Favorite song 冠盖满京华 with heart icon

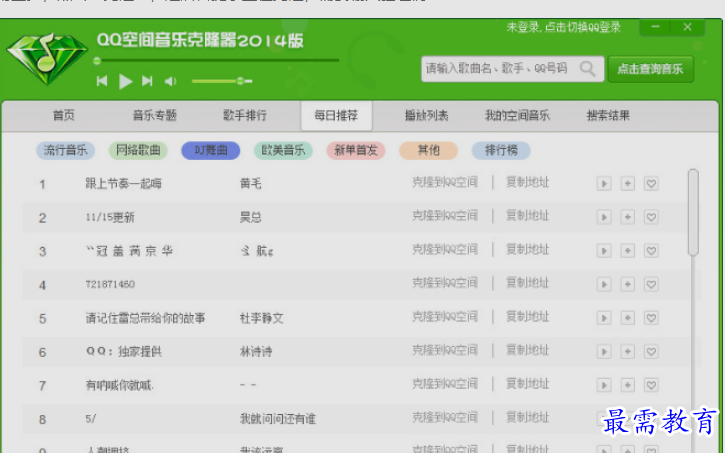tap(651, 251)
